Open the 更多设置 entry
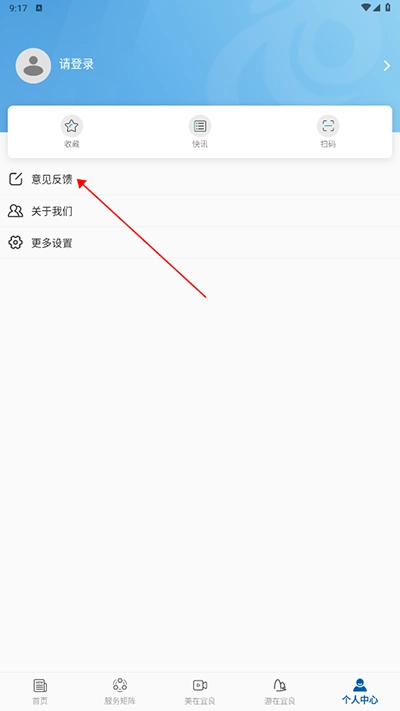Screen dimensions: 400x711 point(200,243)
